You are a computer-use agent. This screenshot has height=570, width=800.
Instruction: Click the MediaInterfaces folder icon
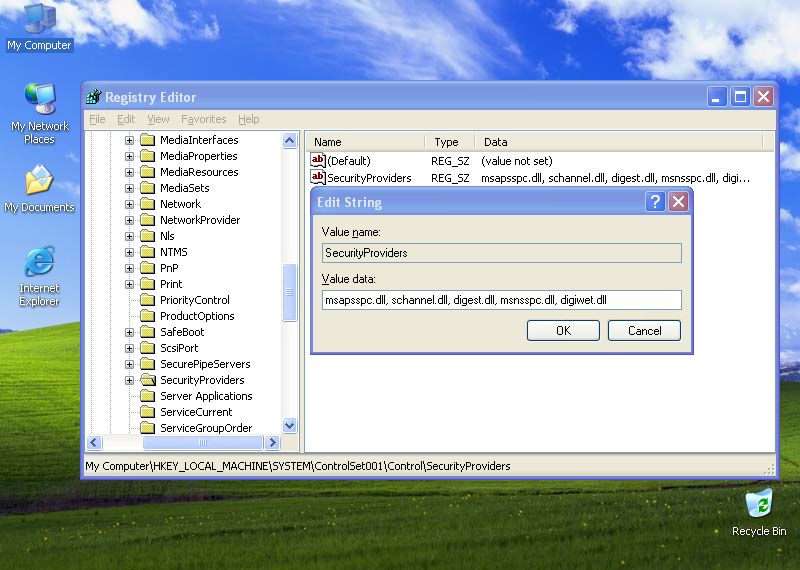(148, 140)
